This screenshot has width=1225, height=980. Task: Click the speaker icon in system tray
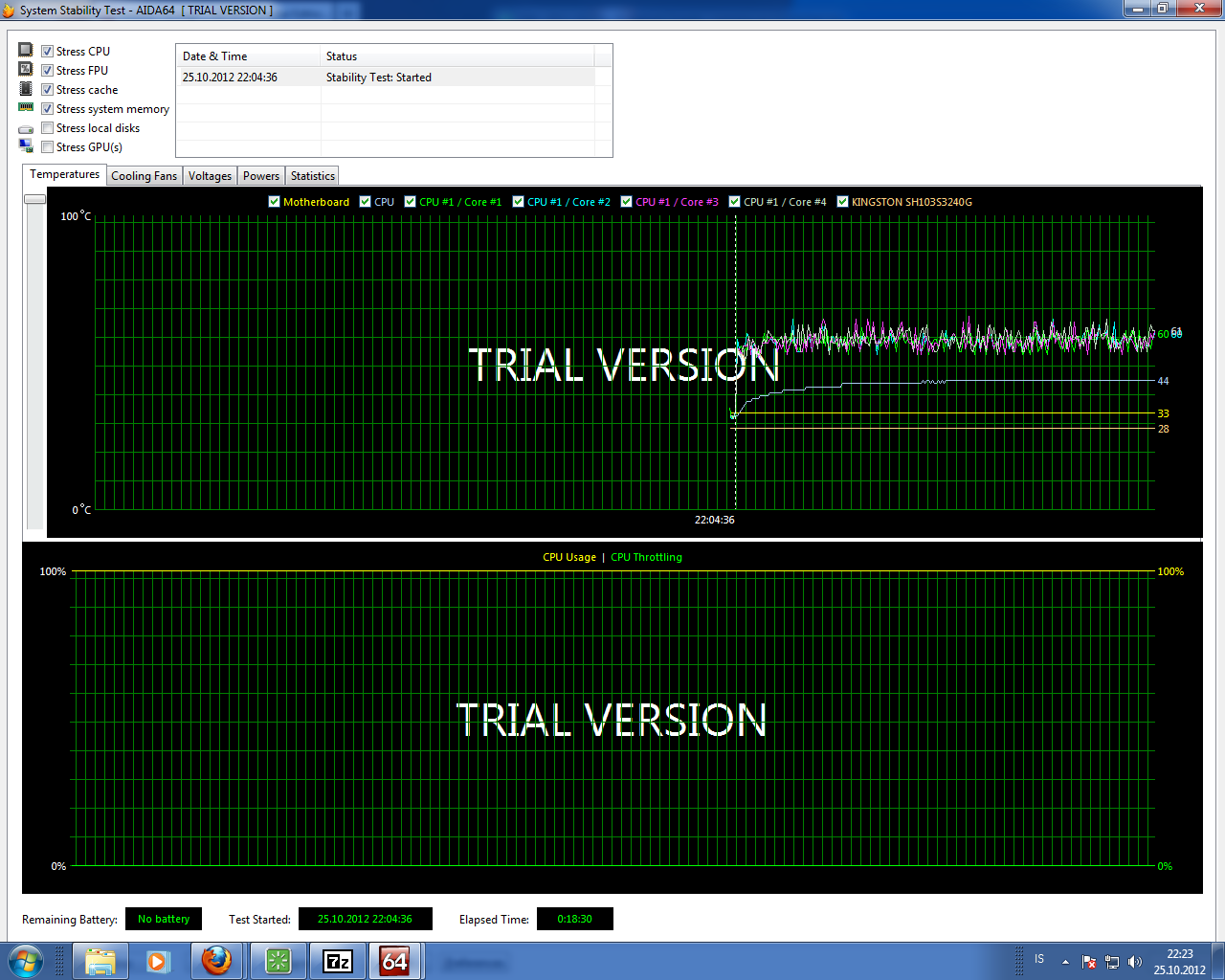[1135, 961]
